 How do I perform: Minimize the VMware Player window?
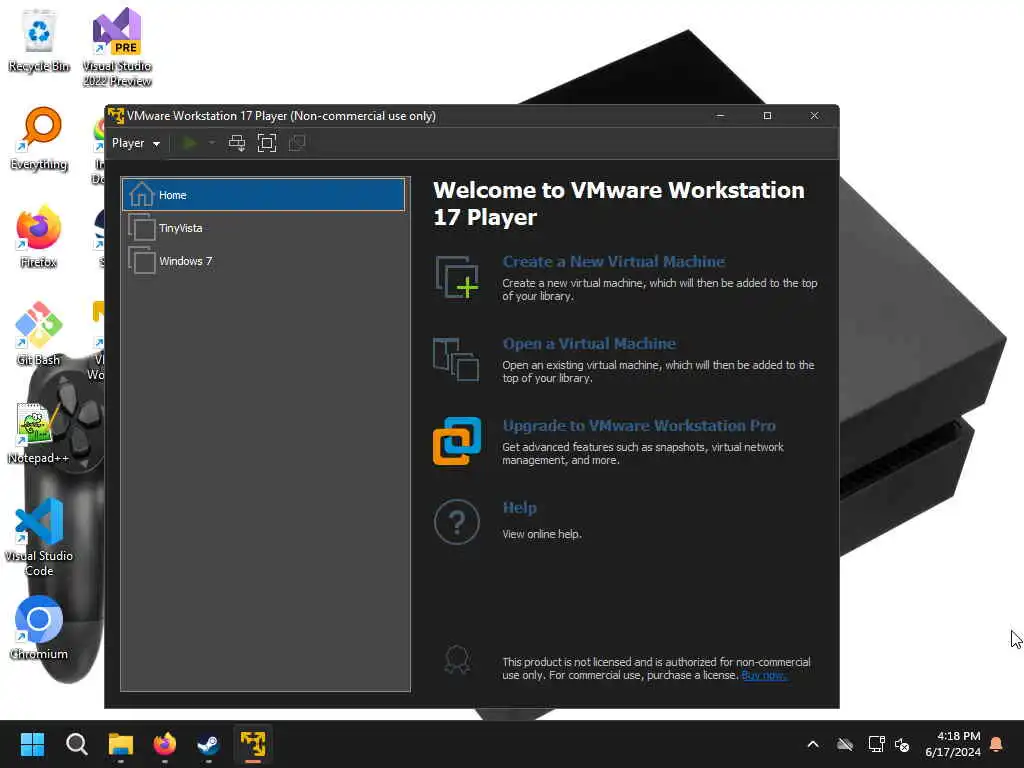[x=720, y=116]
